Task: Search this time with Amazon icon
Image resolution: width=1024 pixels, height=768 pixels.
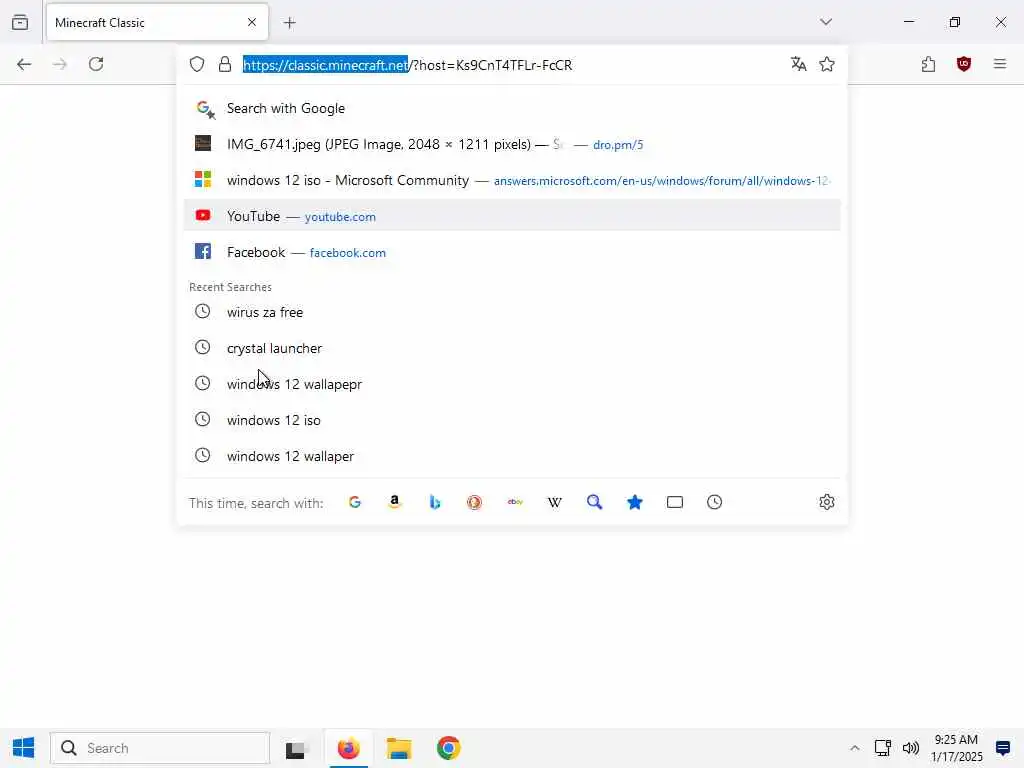Action: pos(394,502)
